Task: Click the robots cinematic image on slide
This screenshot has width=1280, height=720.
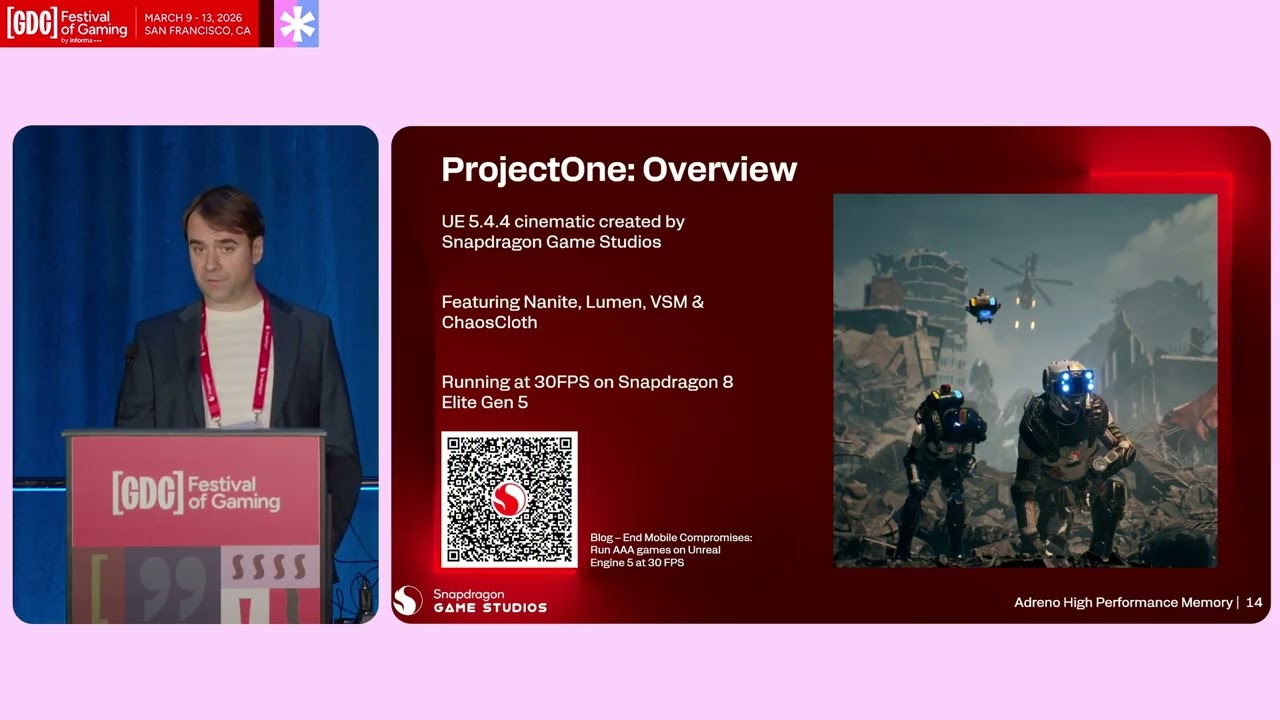Action: point(1025,381)
